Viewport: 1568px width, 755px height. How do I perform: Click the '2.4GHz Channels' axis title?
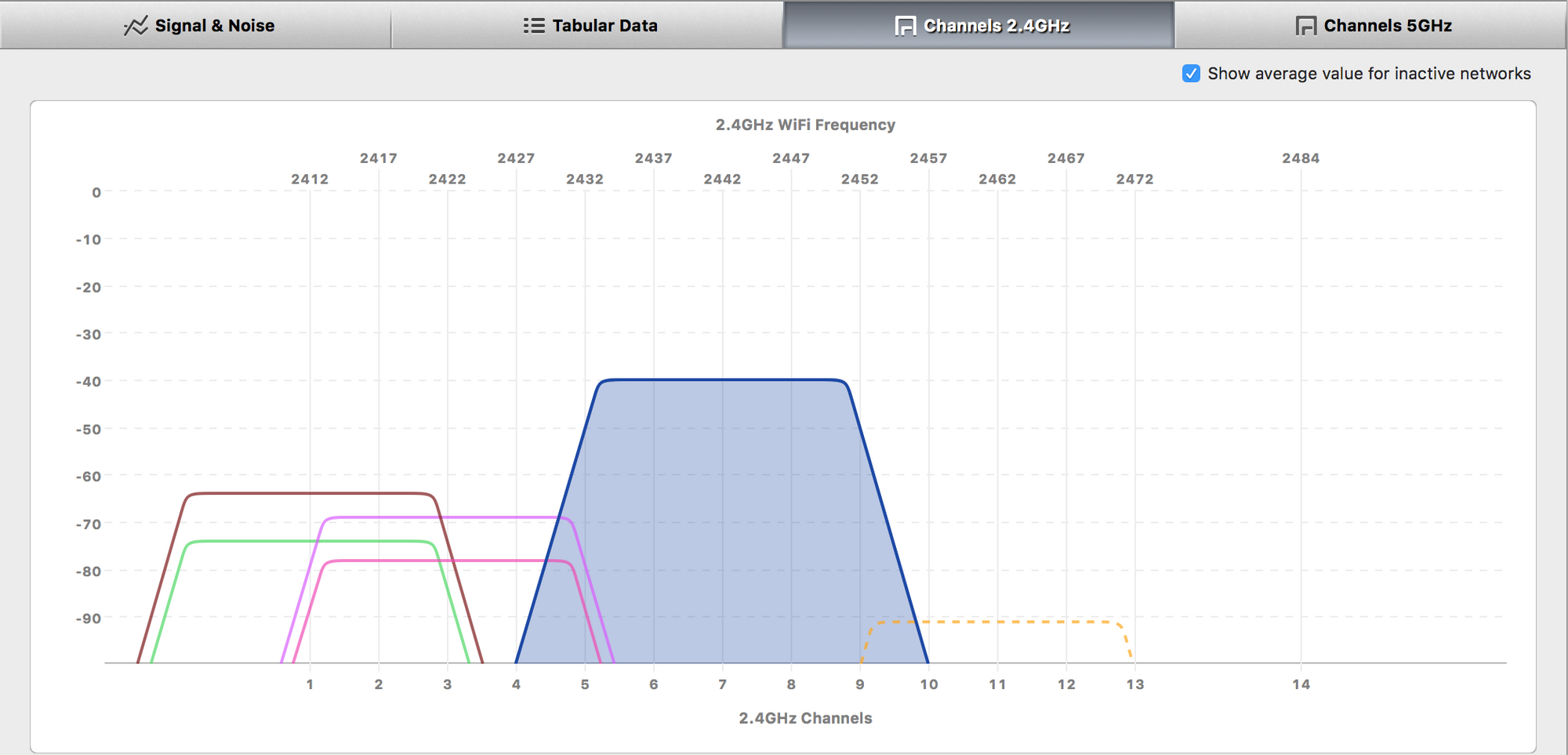point(804,718)
